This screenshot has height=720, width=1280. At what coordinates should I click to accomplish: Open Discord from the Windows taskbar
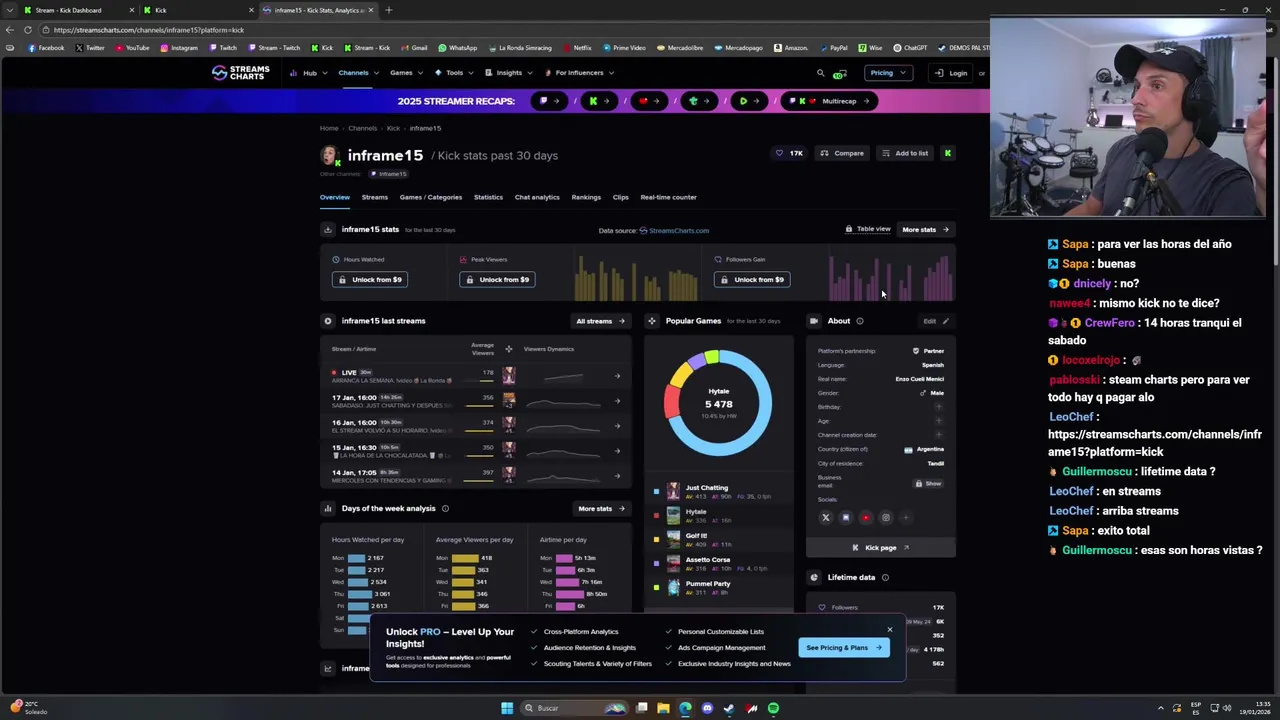(x=707, y=708)
